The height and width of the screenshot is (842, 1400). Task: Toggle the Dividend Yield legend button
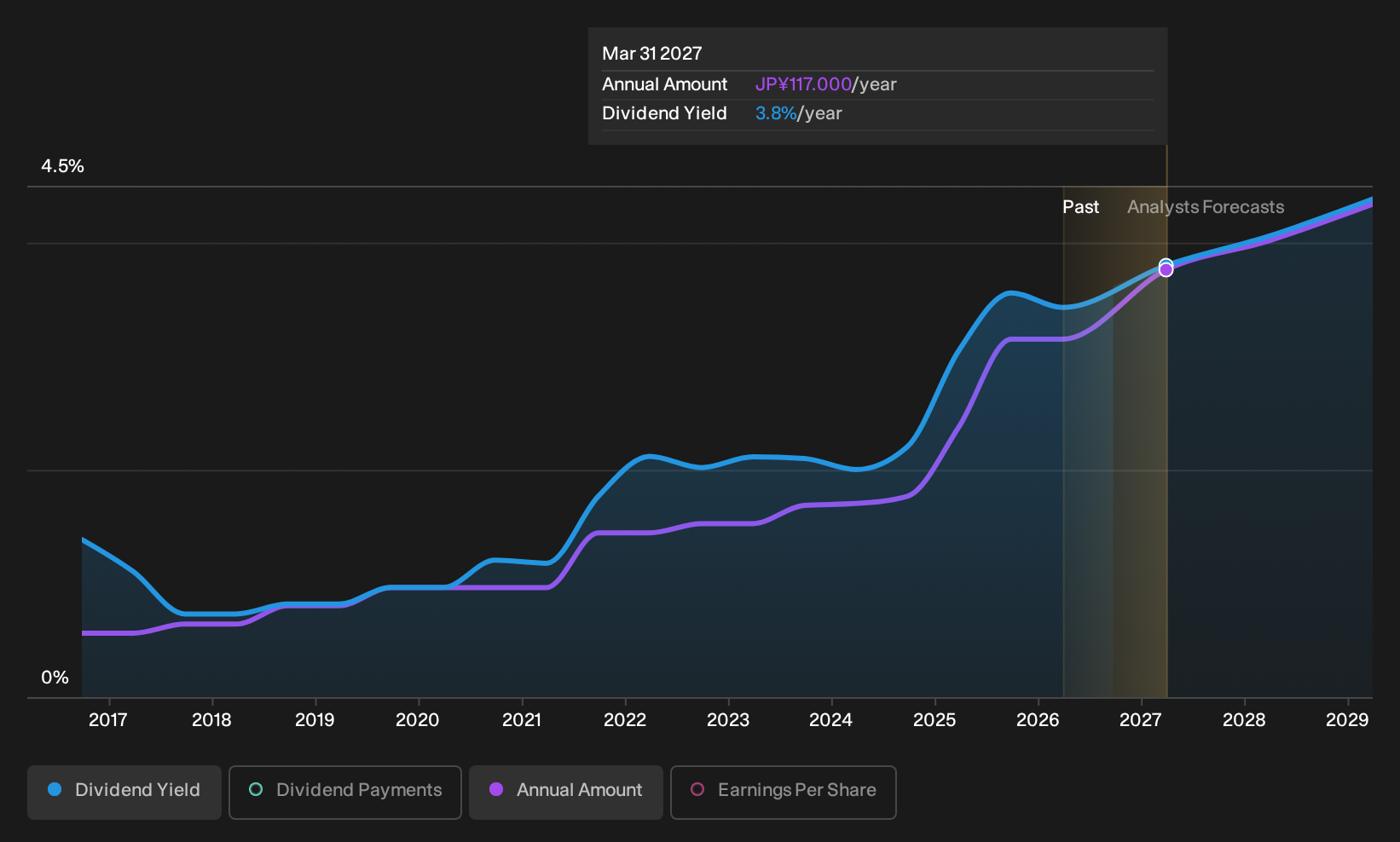(124, 793)
